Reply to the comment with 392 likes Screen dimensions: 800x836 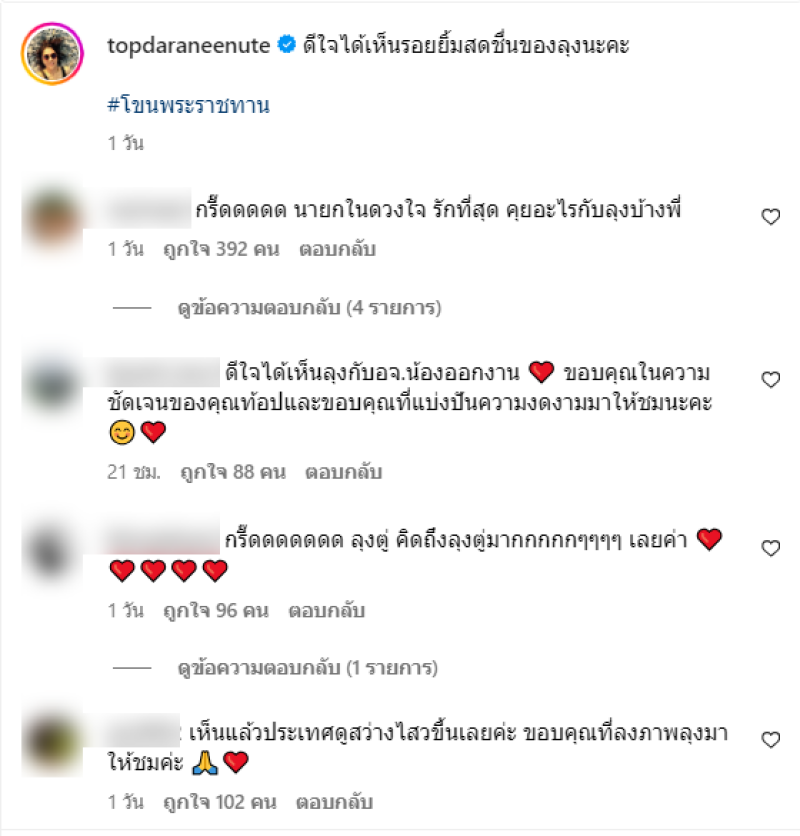click(337, 249)
